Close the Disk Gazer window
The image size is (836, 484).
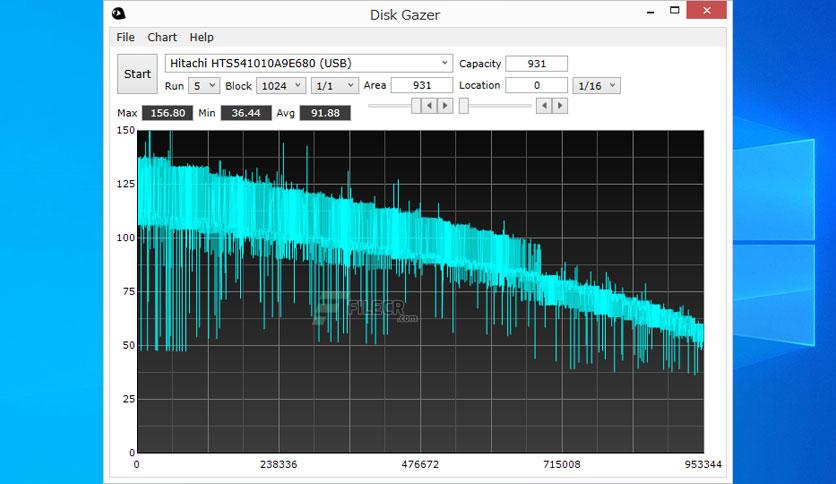point(706,10)
